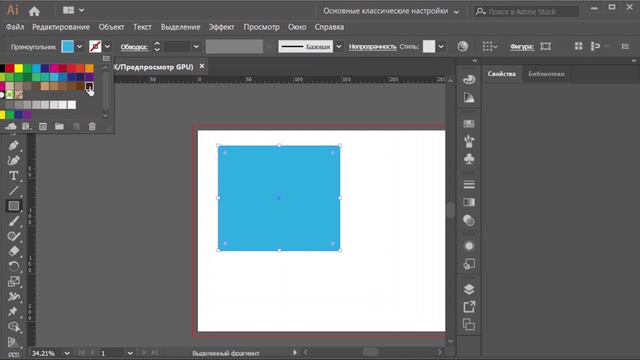Open the Graphic Styles panel icon
The width and height of the screenshot is (640, 360).
click(x=469, y=264)
